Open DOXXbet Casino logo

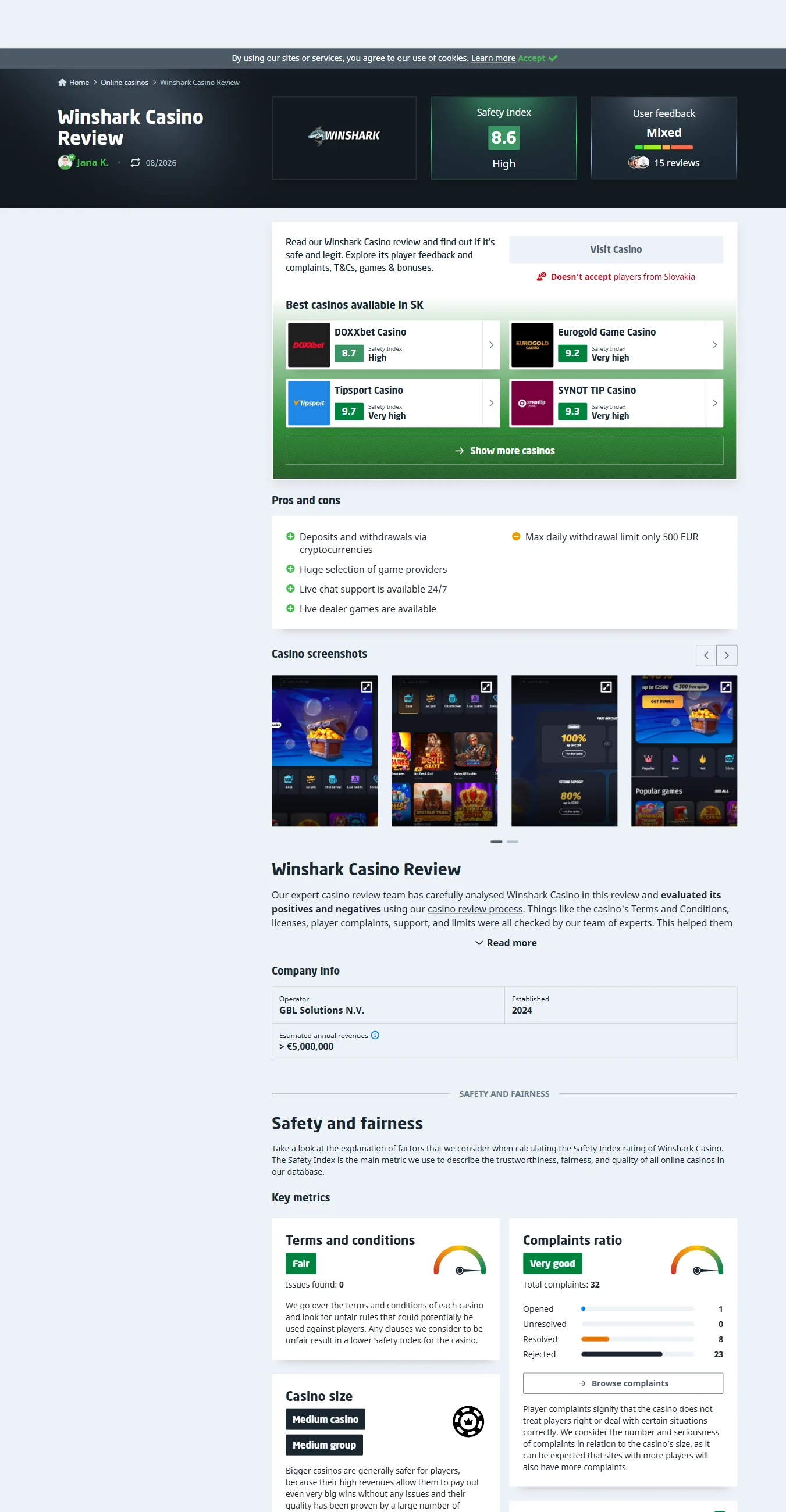(x=309, y=345)
